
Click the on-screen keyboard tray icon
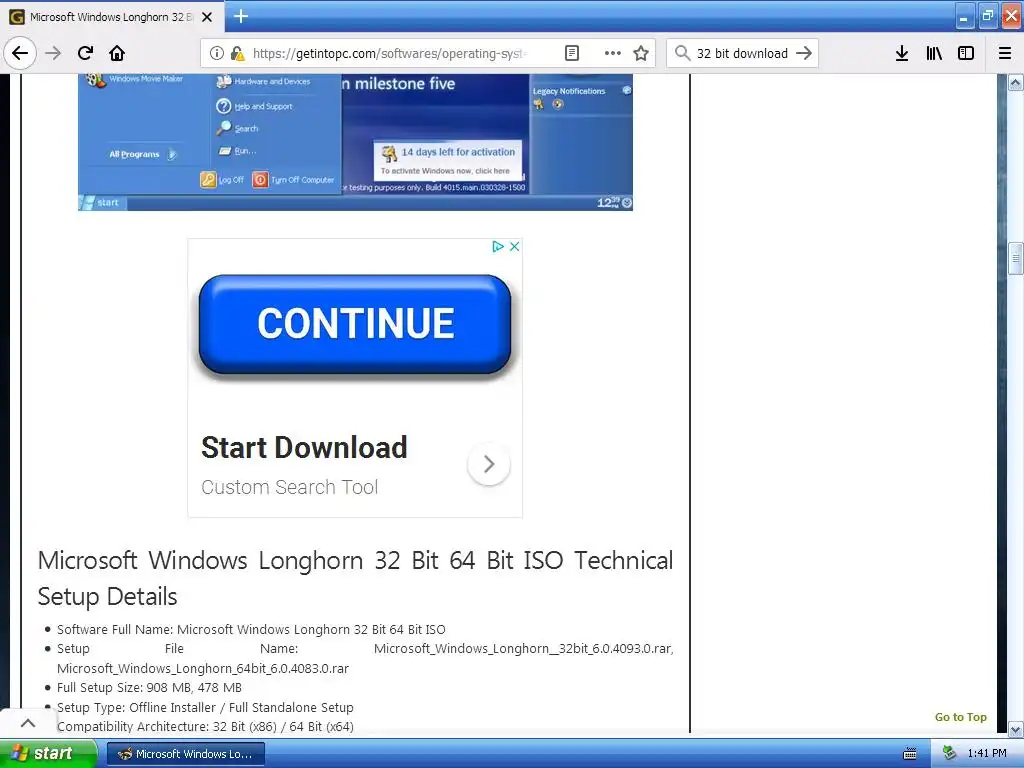click(x=910, y=754)
